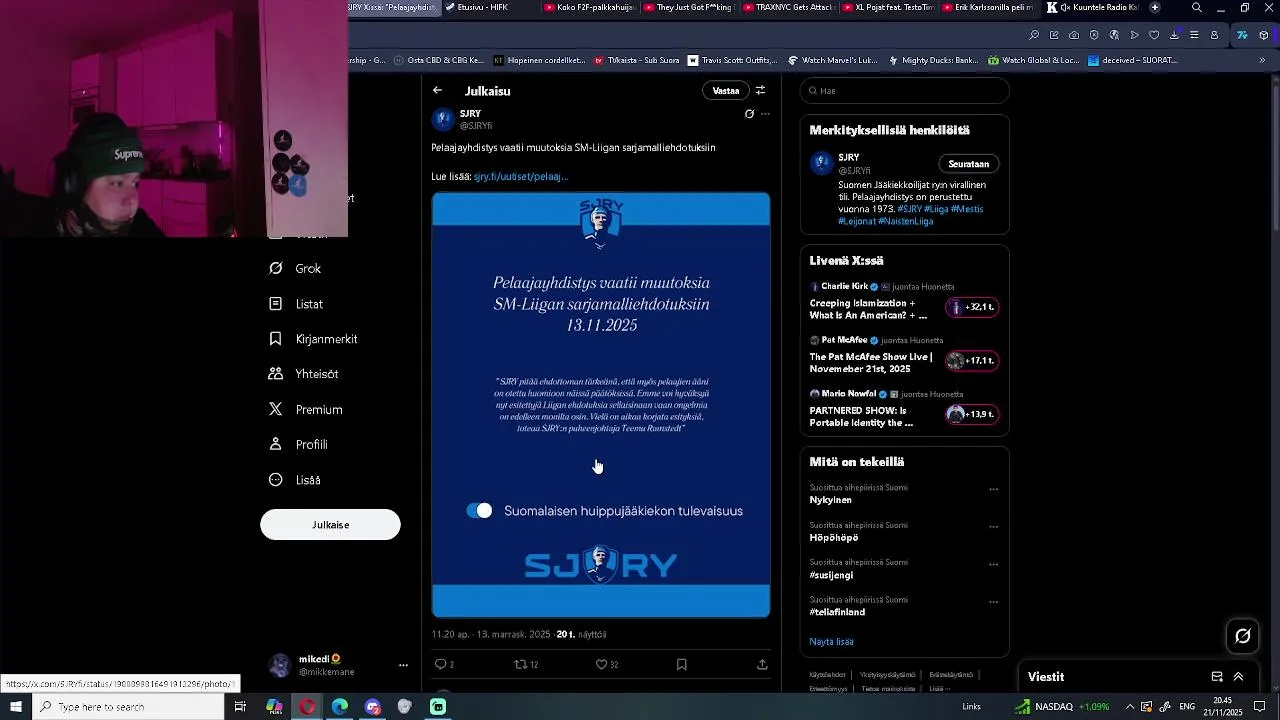
Task: Switch to Kuuntele Radio Kal tab
Action: coord(1092,7)
